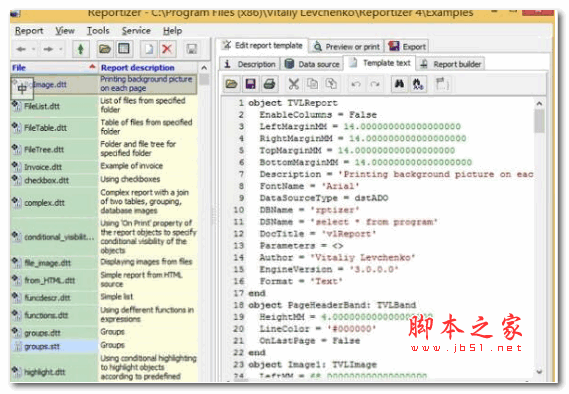Find text with binoculars icon
Viewport: 569px width, 394px height.
click(x=399, y=84)
